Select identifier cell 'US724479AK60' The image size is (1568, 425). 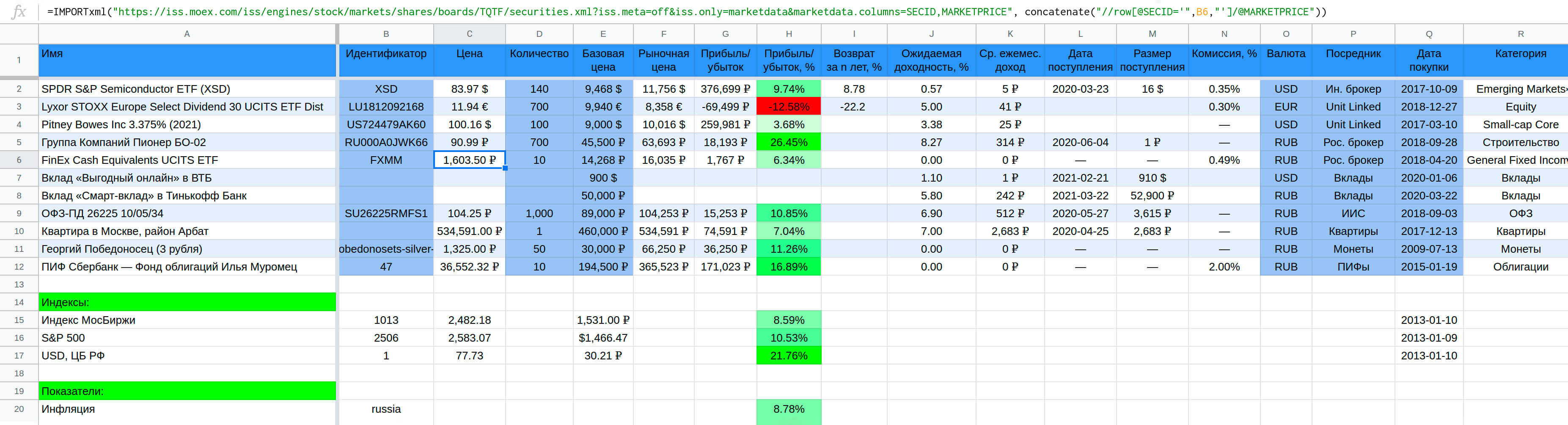[x=386, y=124]
